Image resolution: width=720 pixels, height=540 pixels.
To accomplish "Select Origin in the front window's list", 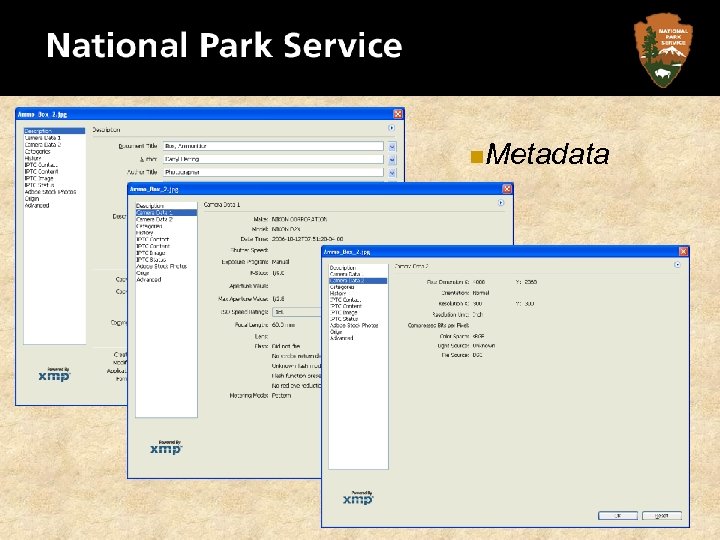I will coord(336,332).
